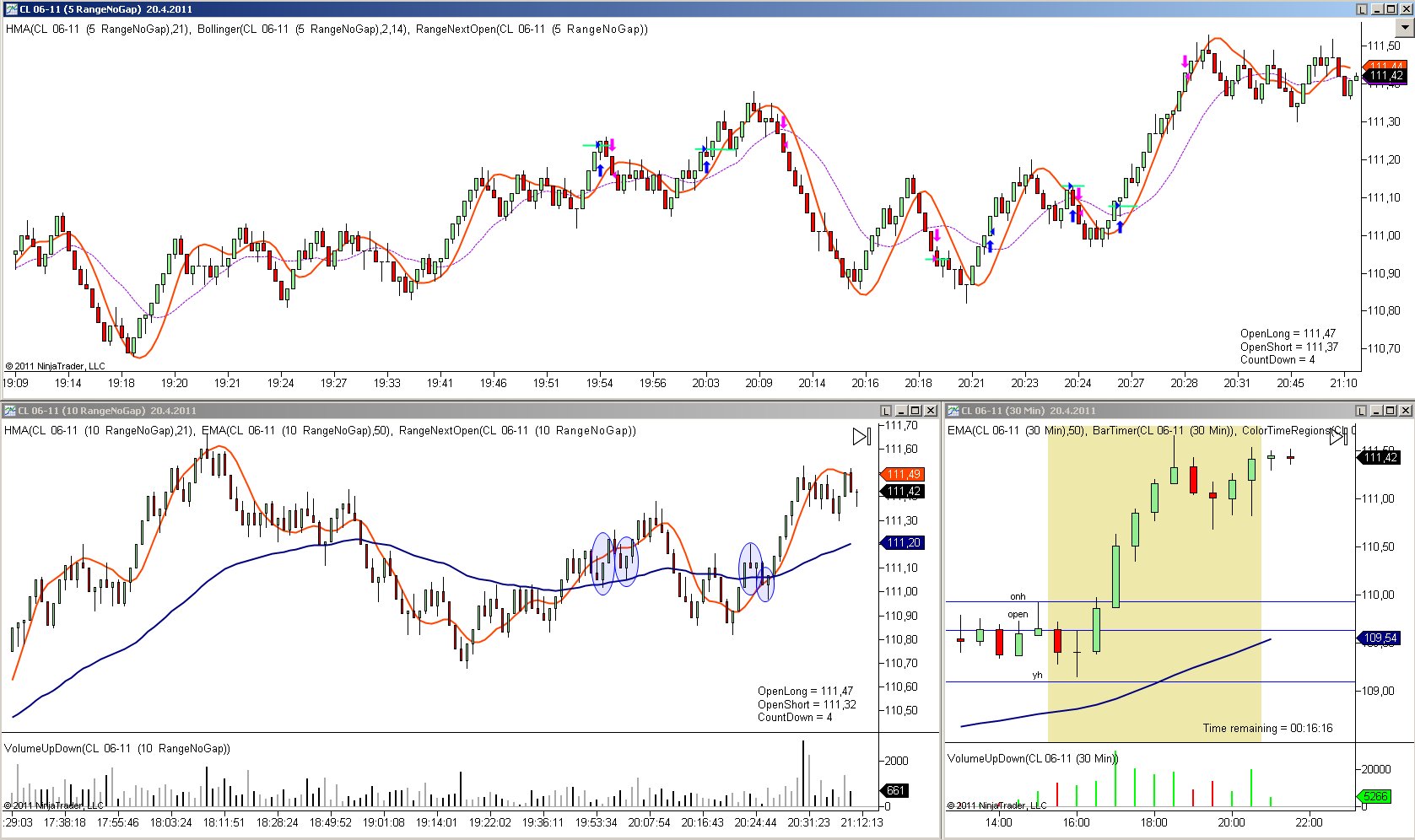The width and height of the screenshot is (1415, 840).
Task: Click the 111,42 black price marker in top chart
Action: click(x=1385, y=76)
